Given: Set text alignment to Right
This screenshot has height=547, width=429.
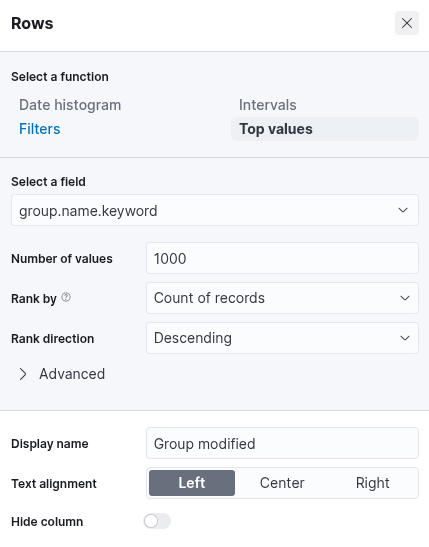Looking at the screenshot, I should [372, 483].
